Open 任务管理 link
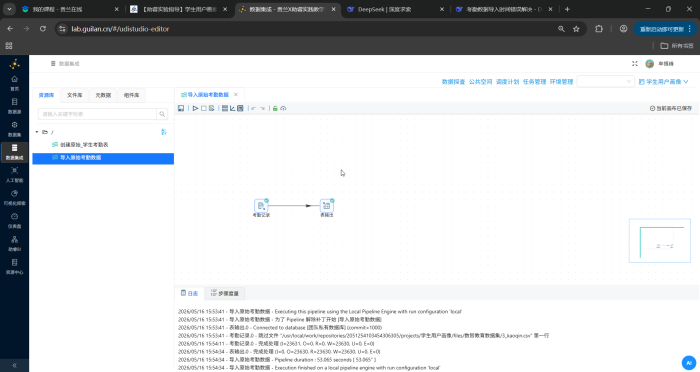The image size is (700, 372). click(x=534, y=82)
